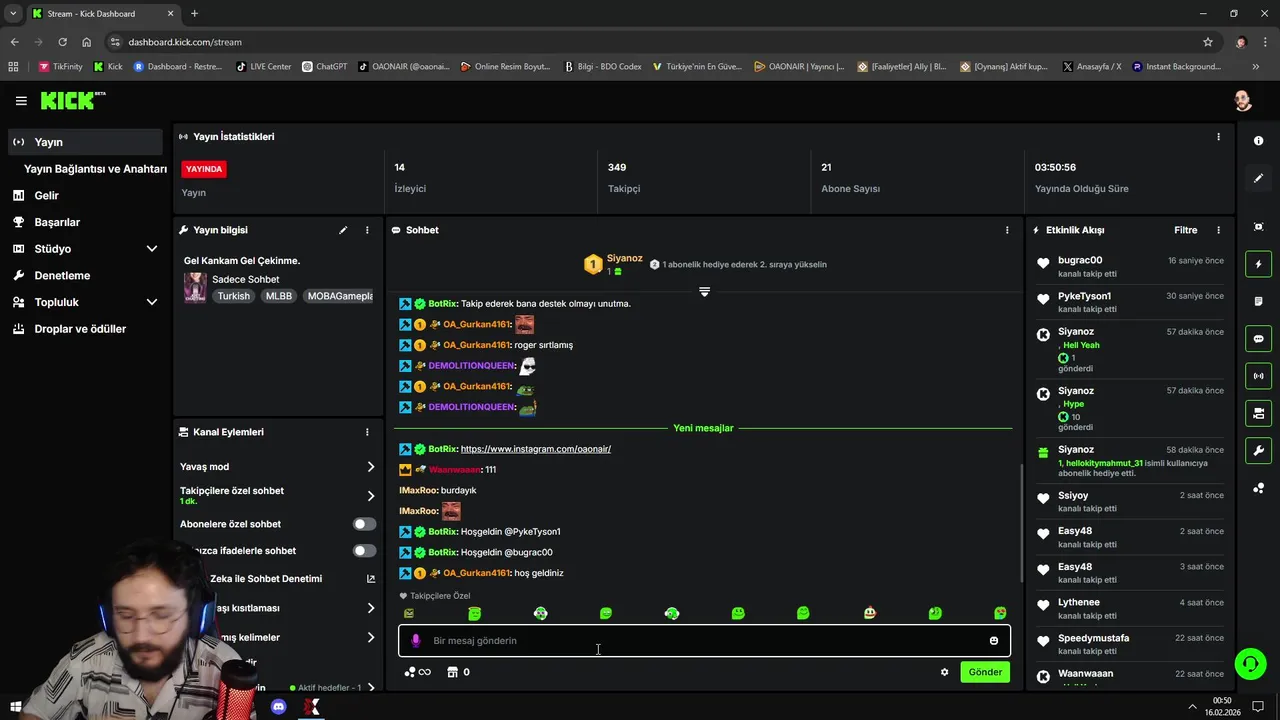1280x720 pixels.
Task: Toggle the lightning activity feed sidebar icon
Action: pyautogui.click(x=1258, y=264)
